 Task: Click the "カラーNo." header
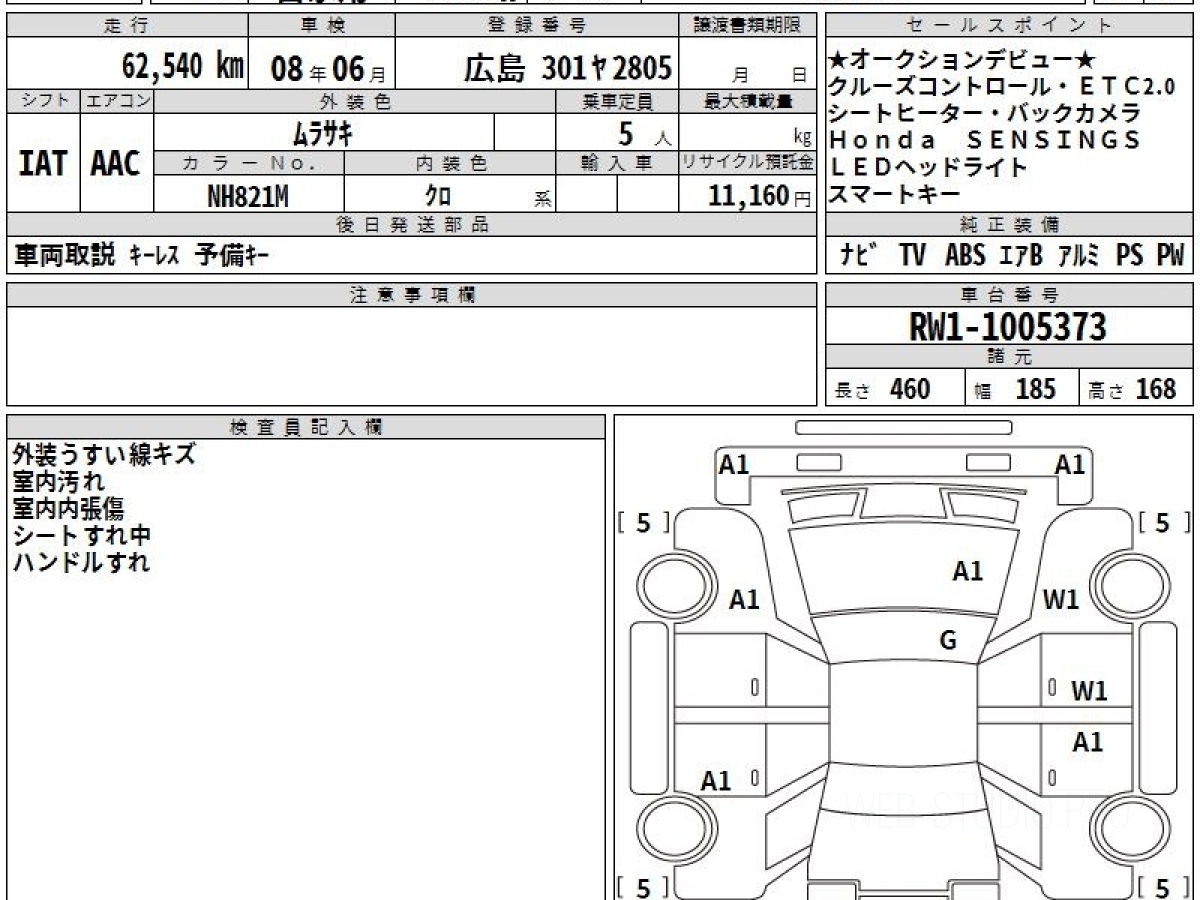[x=250, y=163]
